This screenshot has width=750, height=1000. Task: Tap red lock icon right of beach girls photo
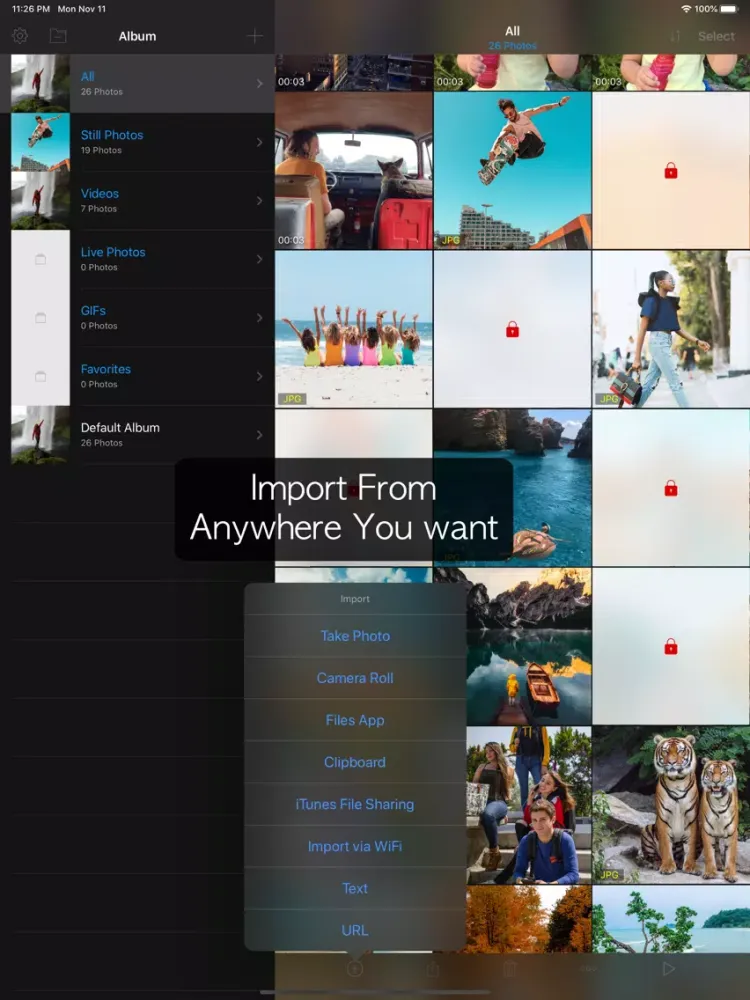point(512,330)
